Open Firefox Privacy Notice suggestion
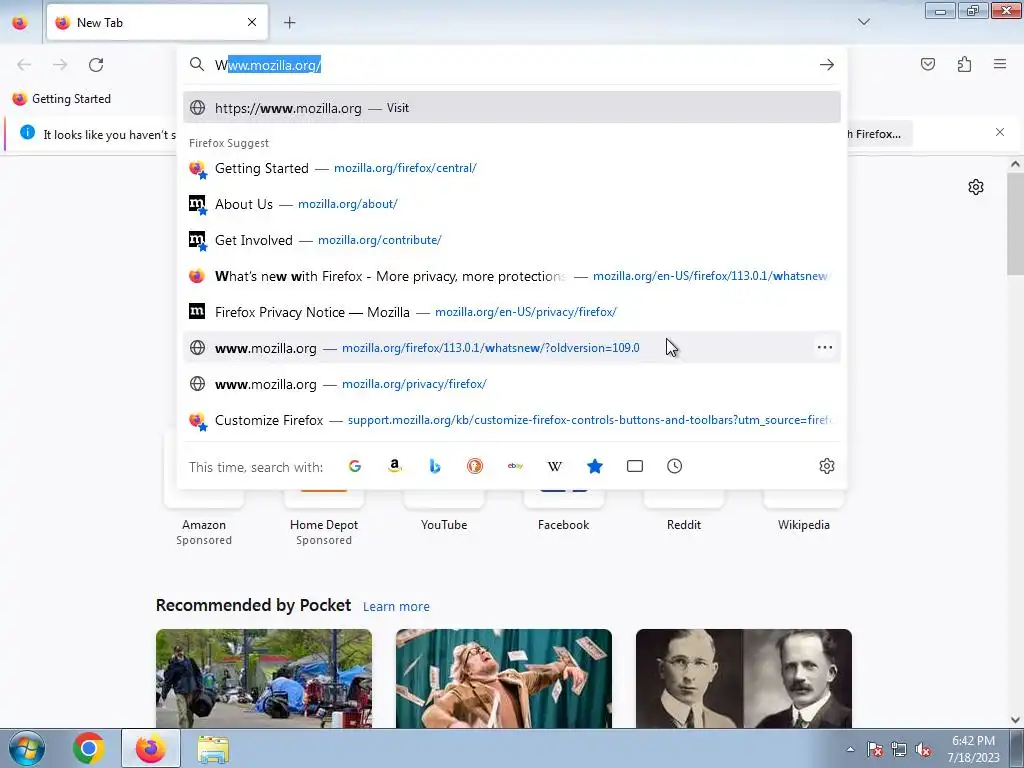 pyautogui.click(x=512, y=312)
